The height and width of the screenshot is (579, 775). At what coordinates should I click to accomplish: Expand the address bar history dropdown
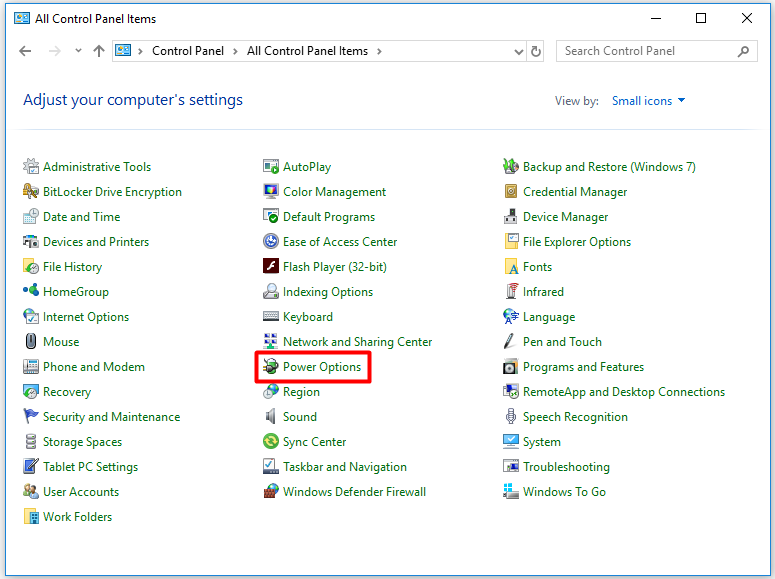pos(518,51)
